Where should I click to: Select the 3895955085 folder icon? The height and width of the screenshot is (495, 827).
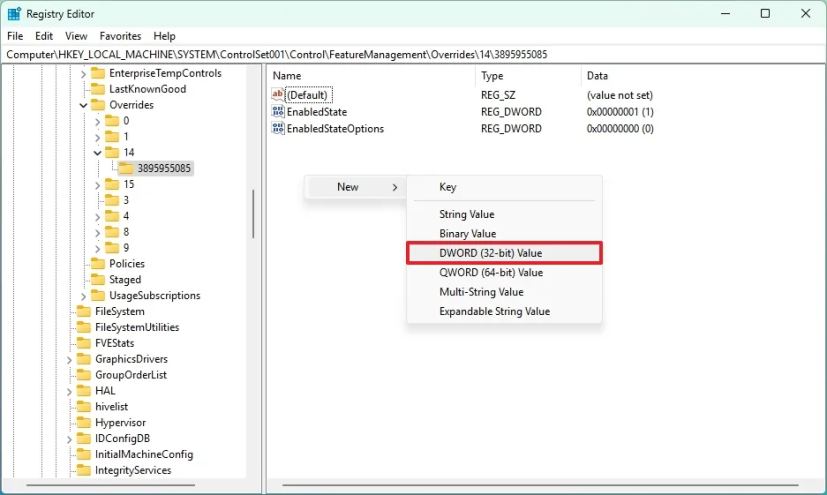[x=126, y=168]
